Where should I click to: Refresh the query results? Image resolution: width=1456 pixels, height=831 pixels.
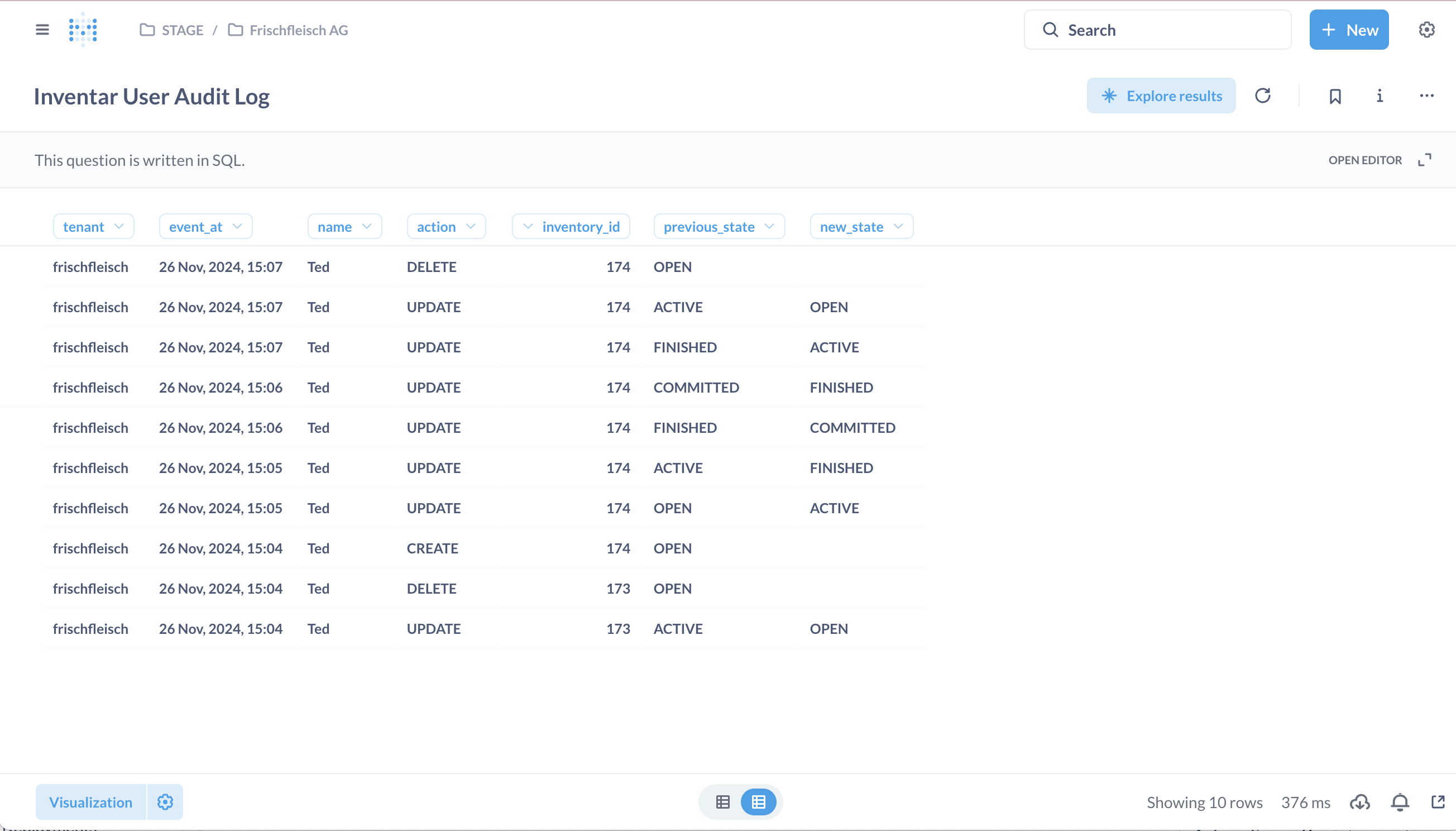pyautogui.click(x=1263, y=96)
